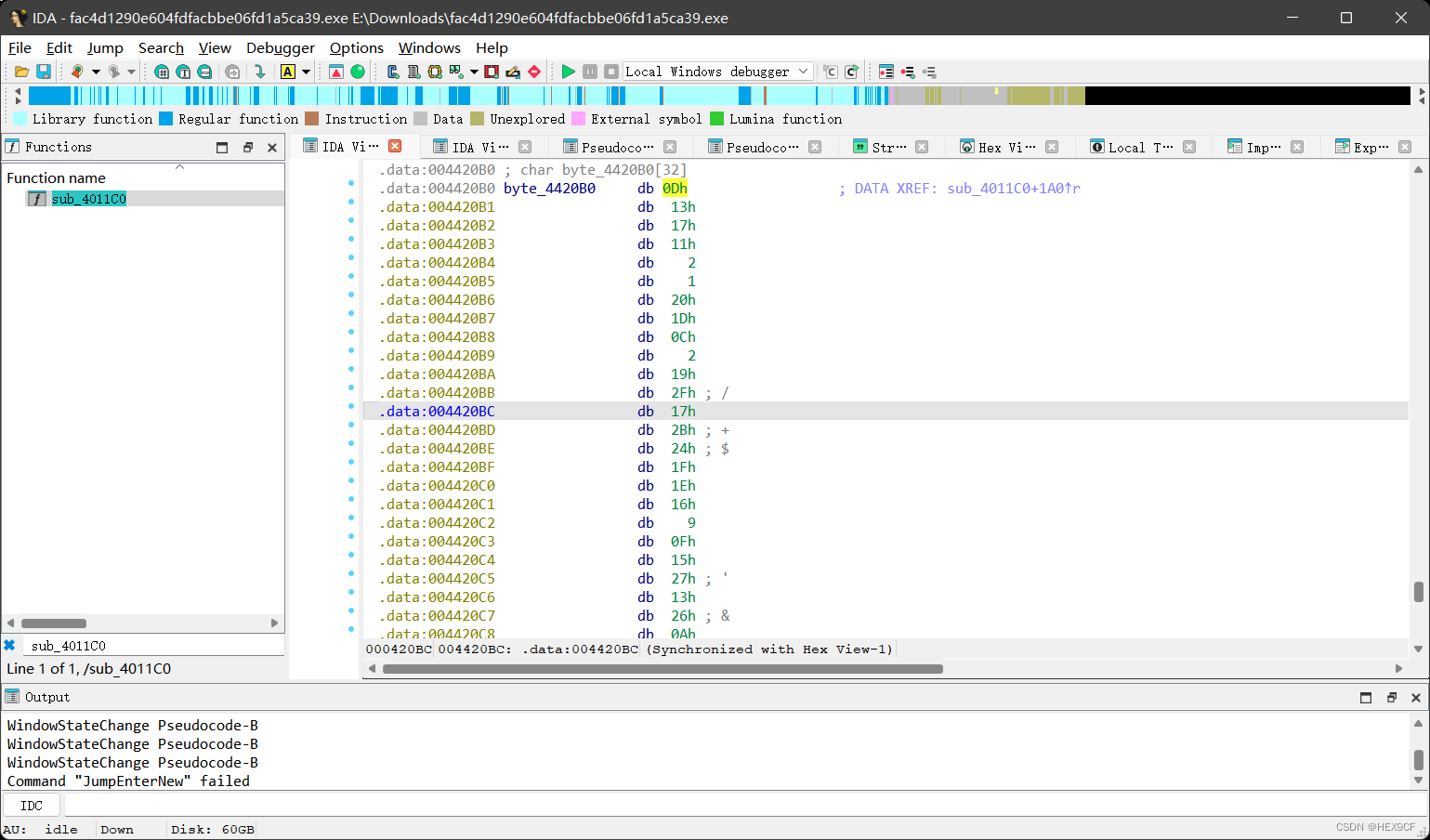
Task: Switch to the Hex View-1 tab
Action: (1004, 146)
